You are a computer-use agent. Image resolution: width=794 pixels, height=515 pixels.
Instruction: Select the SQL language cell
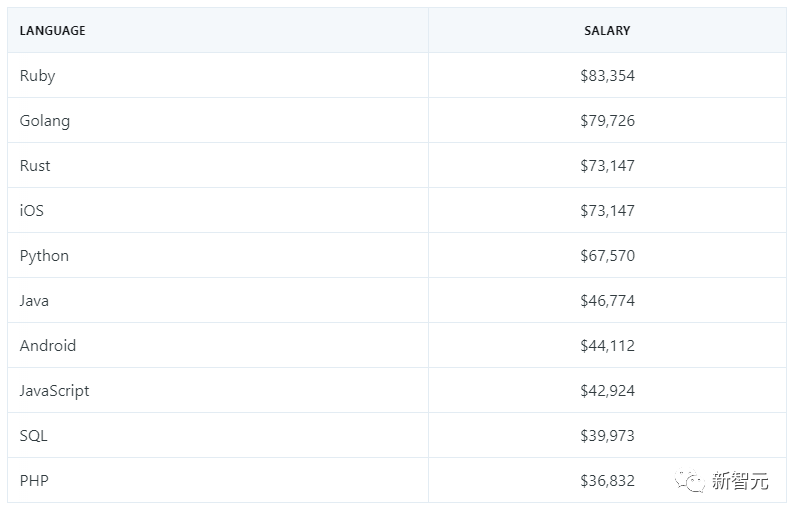click(34, 436)
